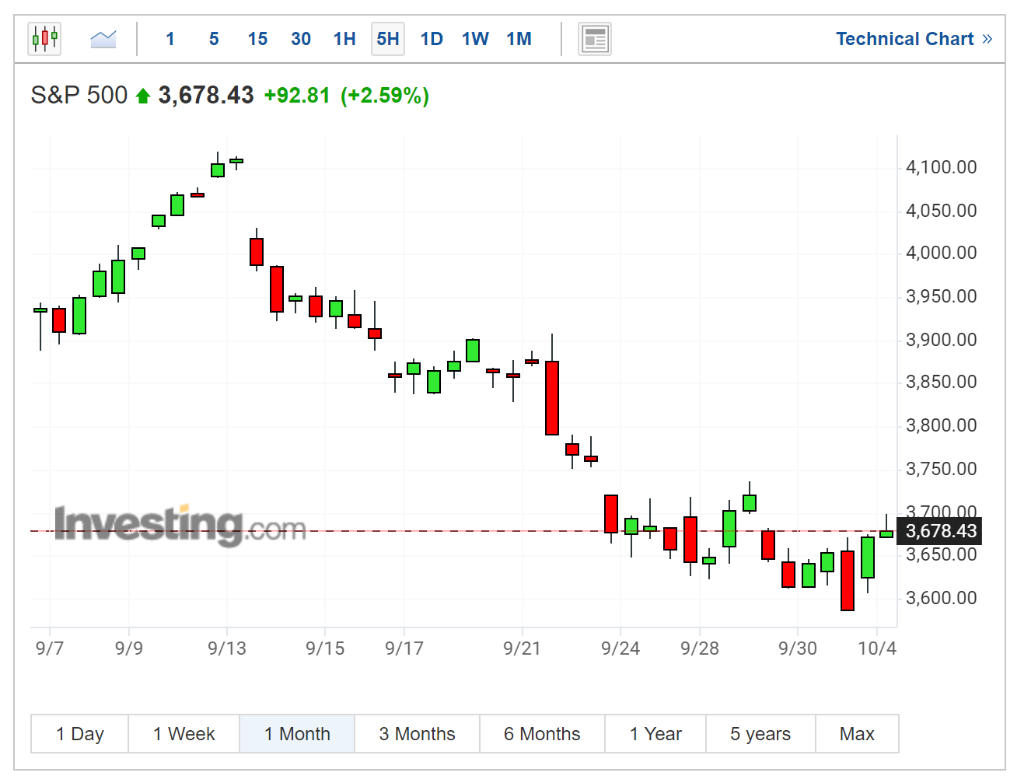Click the current price label on the axis

pyautogui.click(x=940, y=531)
